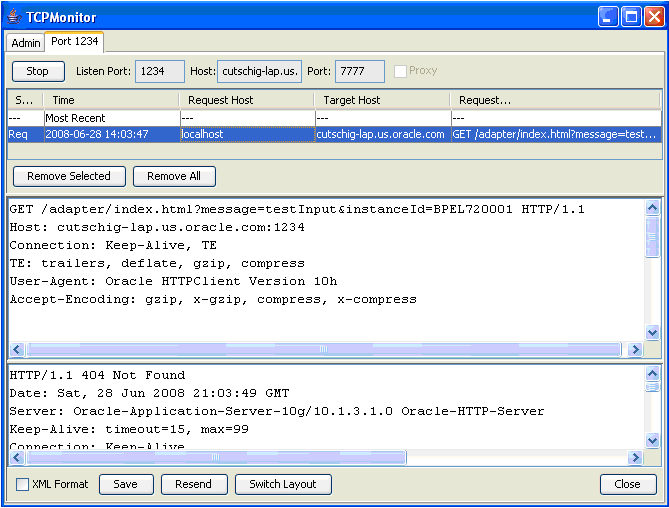
Task: Click the Keep-Alive: timeout=15 line
Action: [129, 430]
